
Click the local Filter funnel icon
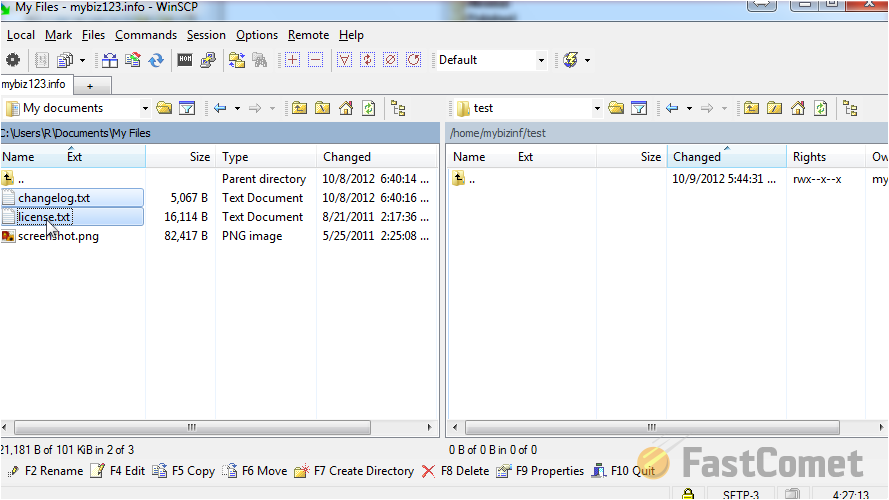pyautogui.click(x=187, y=108)
